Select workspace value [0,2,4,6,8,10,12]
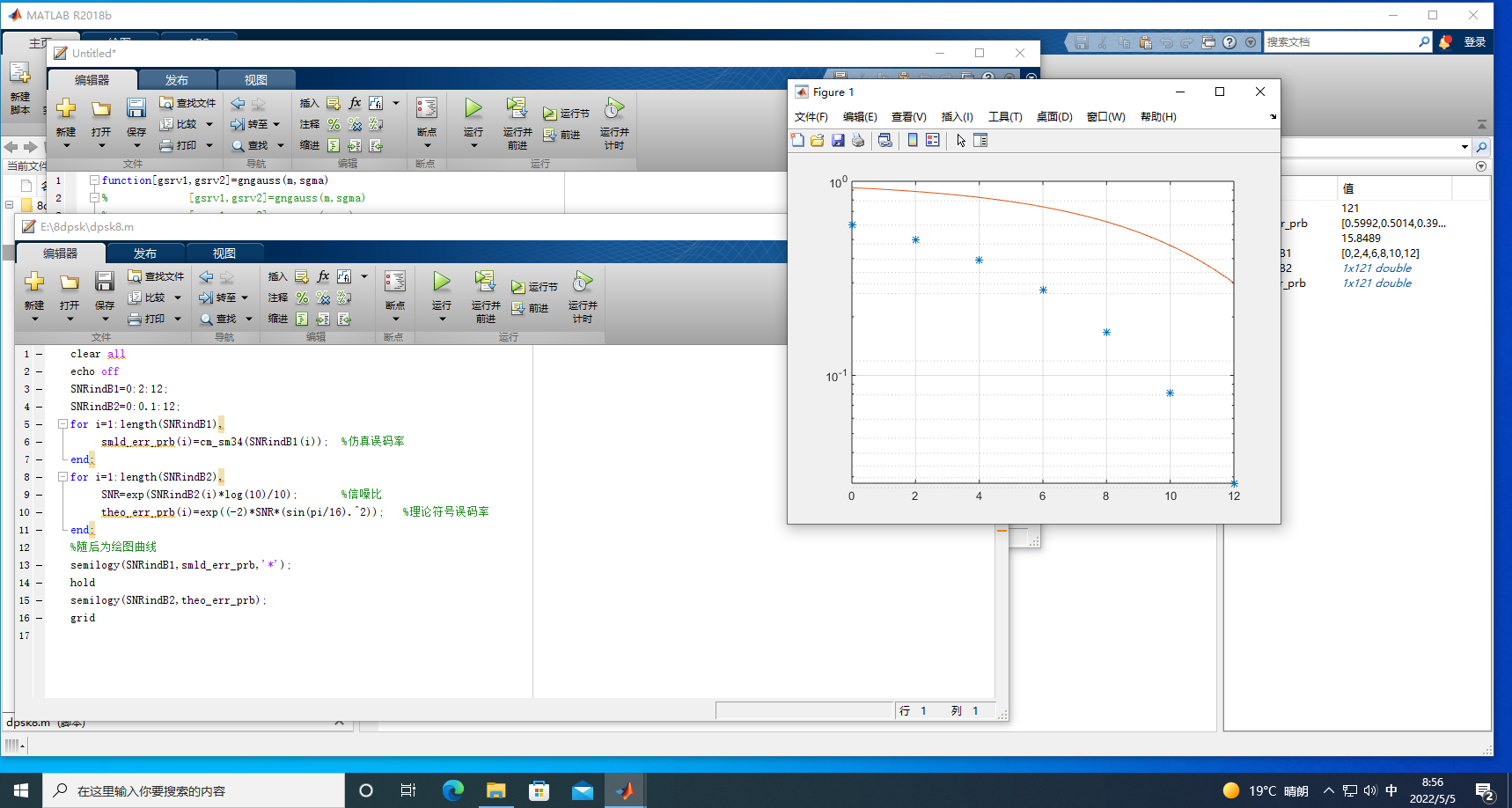This screenshot has width=1512, height=808. tap(1380, 253)
